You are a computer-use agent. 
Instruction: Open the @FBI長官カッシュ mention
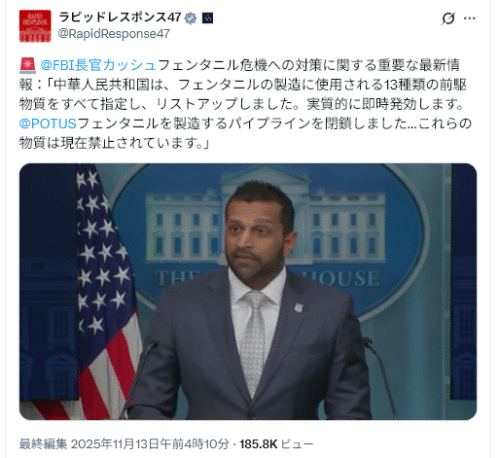[x=98, y=65]
